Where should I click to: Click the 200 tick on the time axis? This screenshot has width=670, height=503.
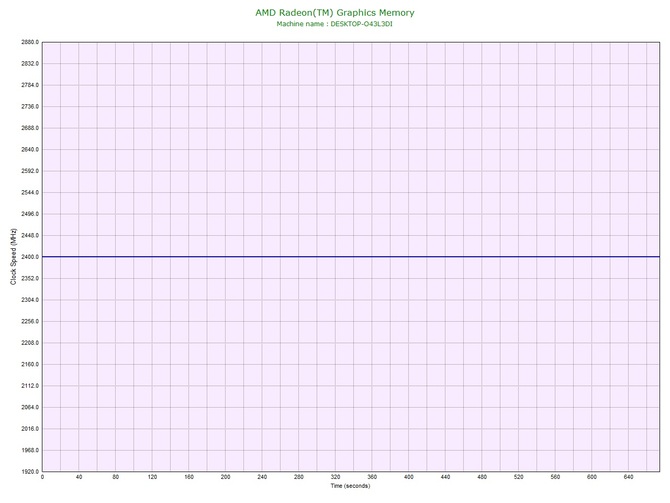pyautogui.click(x=226, y=477)
